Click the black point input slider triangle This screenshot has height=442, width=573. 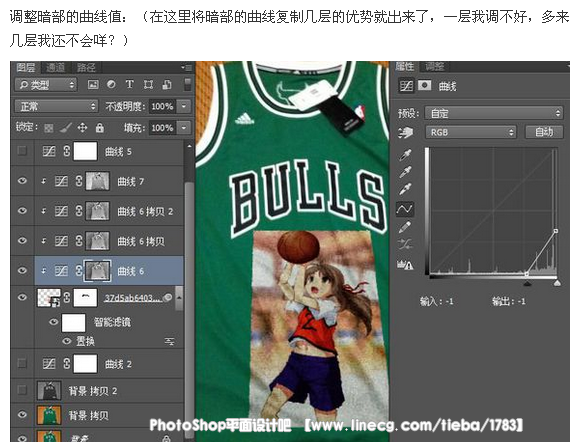click(527, 283)
